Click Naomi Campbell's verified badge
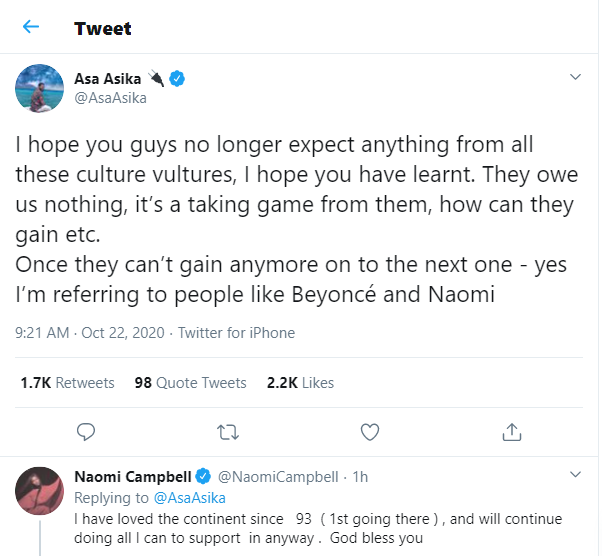Image resolution: width=602 pixels, height=556 pixels. pyautogui.click(x=203, y=477)
